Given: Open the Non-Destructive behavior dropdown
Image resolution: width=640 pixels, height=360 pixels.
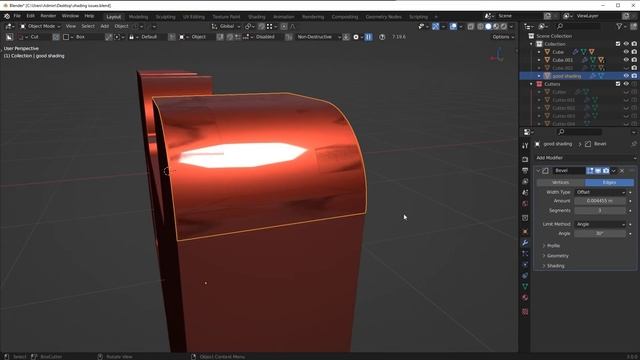Looking at the screenshot, I should click(x=318, y=37).
